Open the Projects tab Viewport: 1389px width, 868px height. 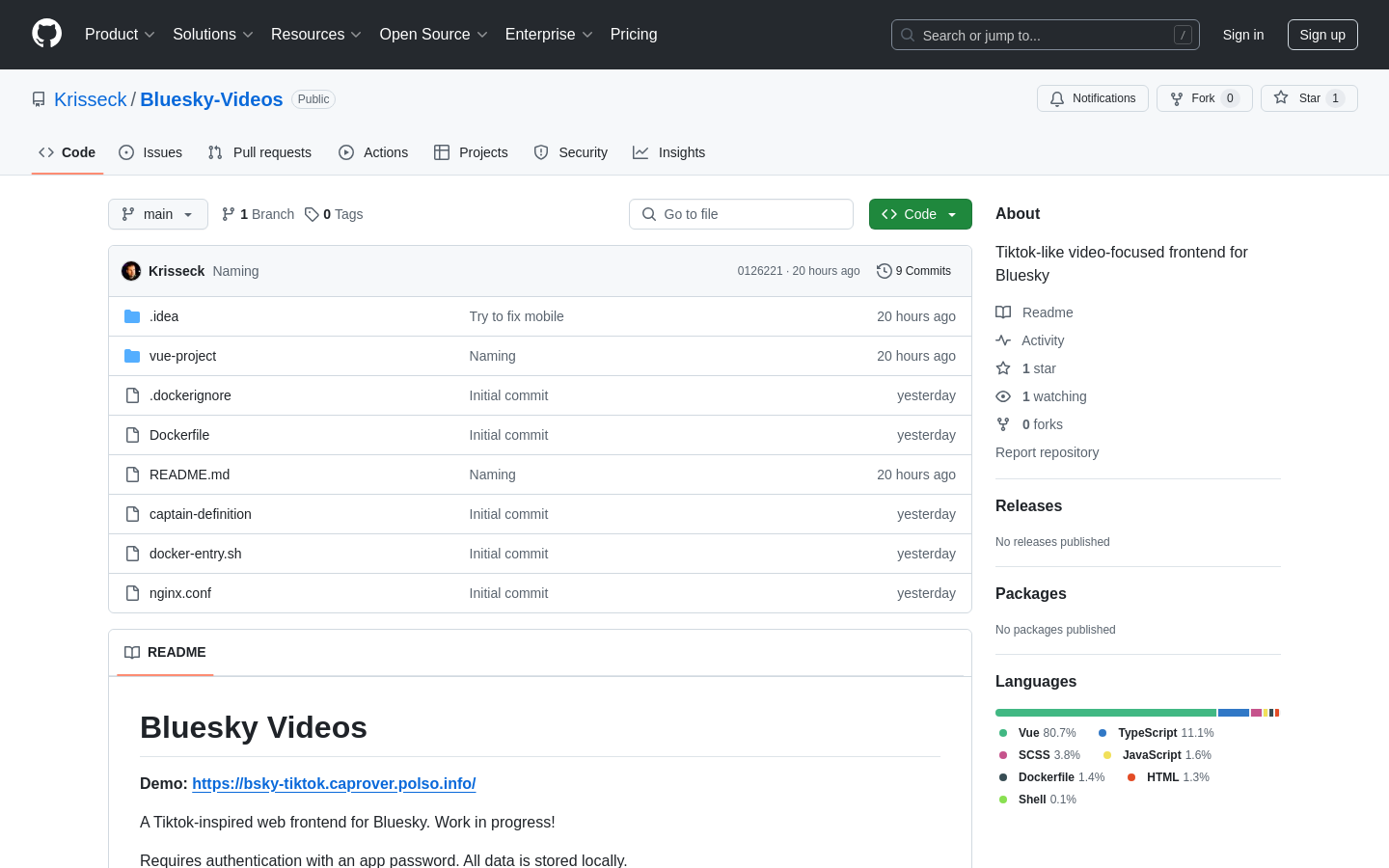click(471, 152)
